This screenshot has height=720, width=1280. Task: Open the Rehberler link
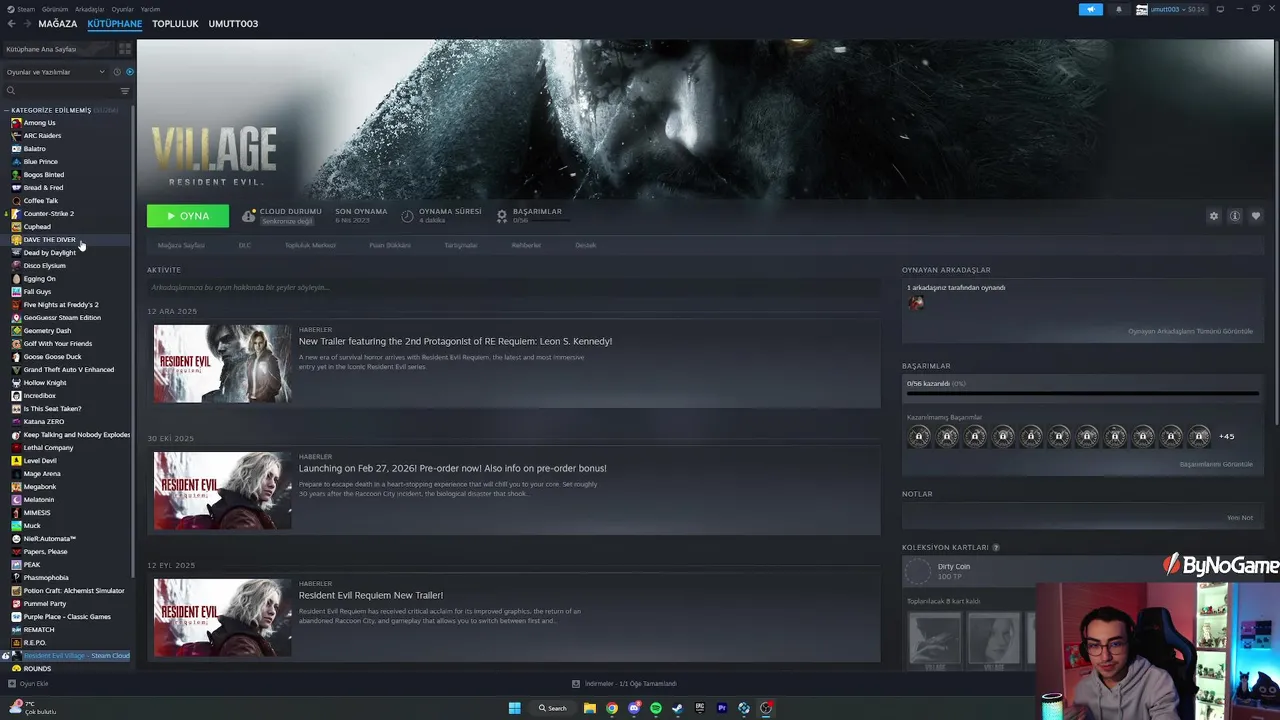(526, 245)
